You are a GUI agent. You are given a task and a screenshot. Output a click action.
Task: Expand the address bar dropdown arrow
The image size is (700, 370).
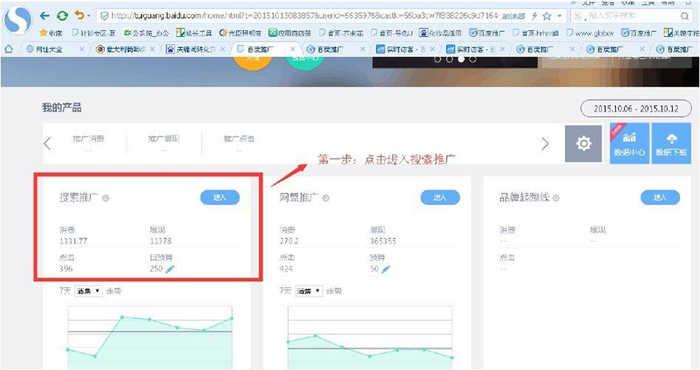pos(559,16)
